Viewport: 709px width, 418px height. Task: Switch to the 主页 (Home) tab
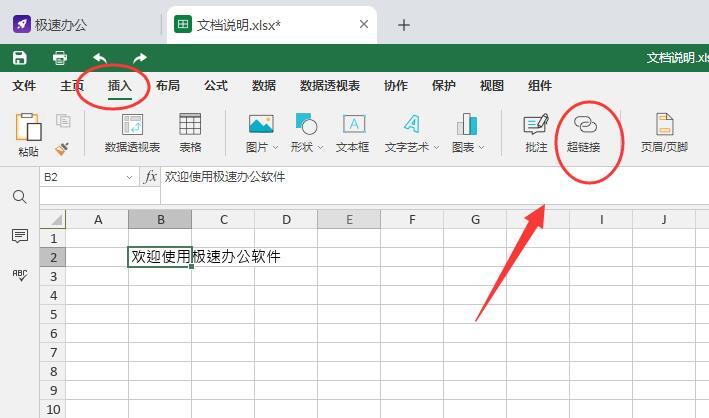tap(72, 86)
